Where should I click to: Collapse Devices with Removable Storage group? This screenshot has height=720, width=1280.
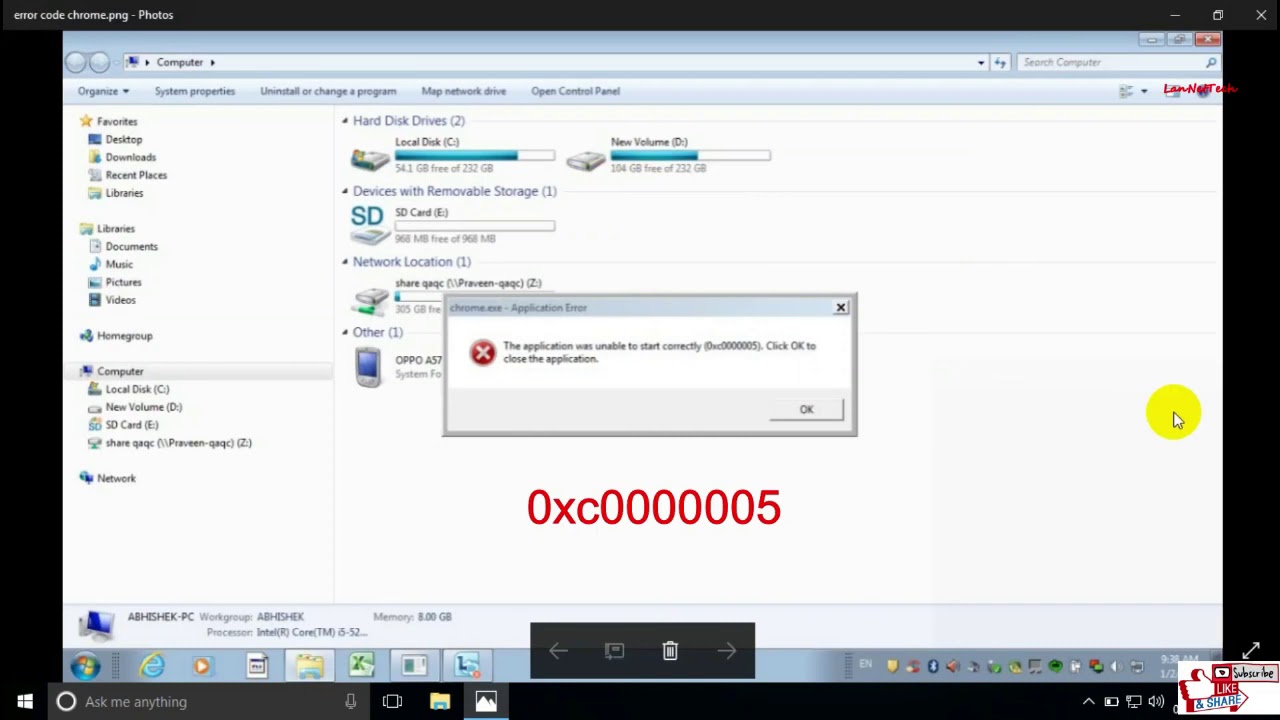click(x=345, y=191)
